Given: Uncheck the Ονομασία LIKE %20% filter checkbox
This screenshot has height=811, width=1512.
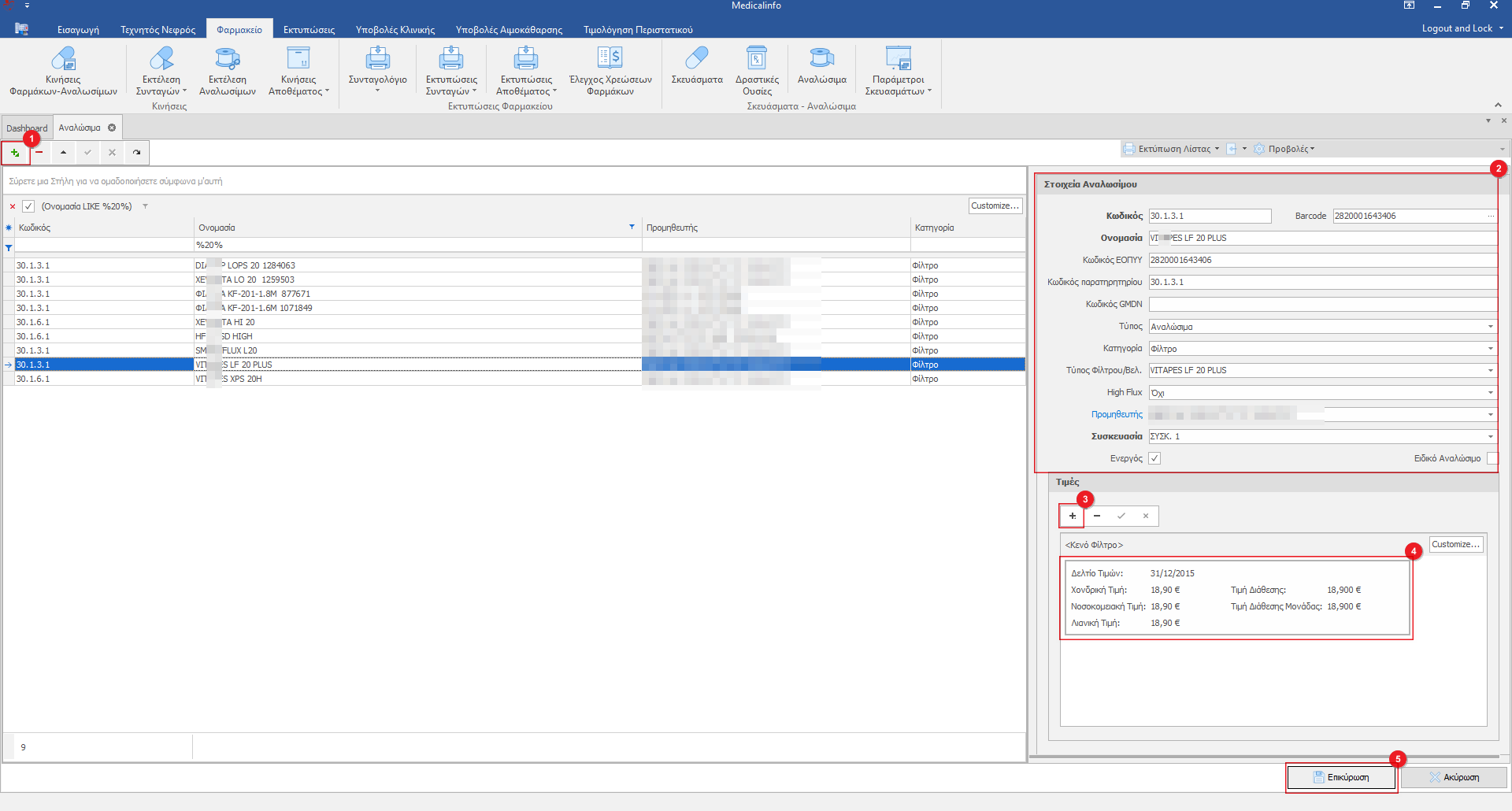Looking at the screenshot, I should (x=28, y=206).
